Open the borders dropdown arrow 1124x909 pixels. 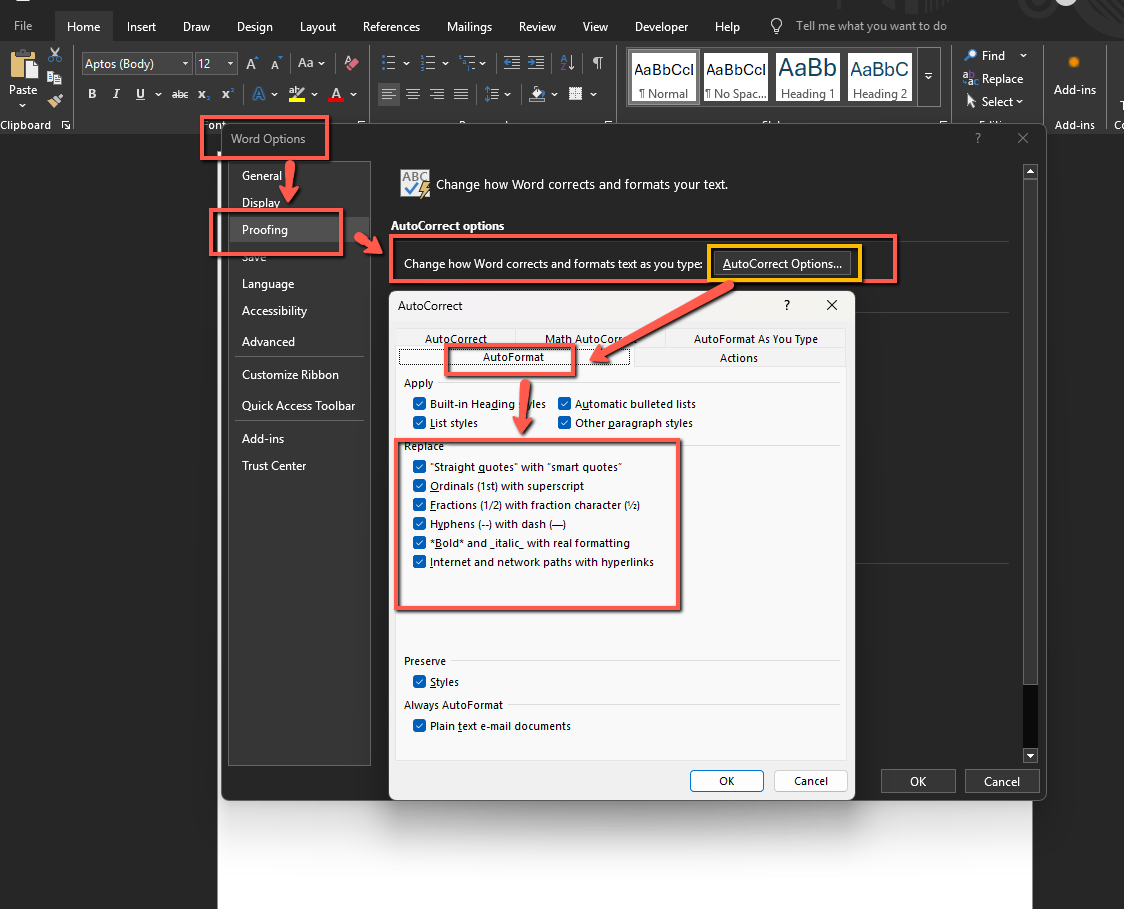[x=594, y=94]
